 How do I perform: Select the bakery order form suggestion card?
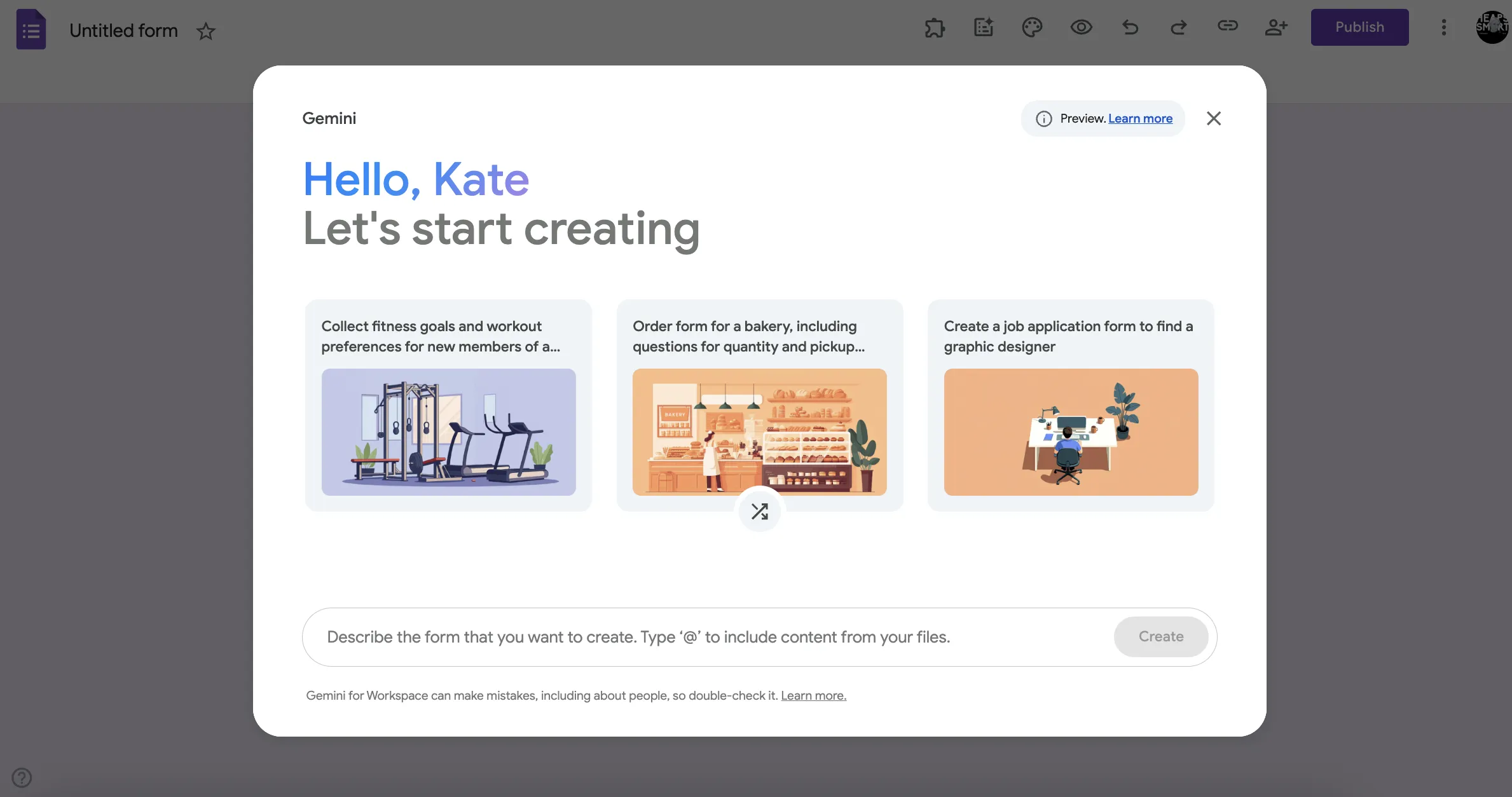(x=760, y=405)
